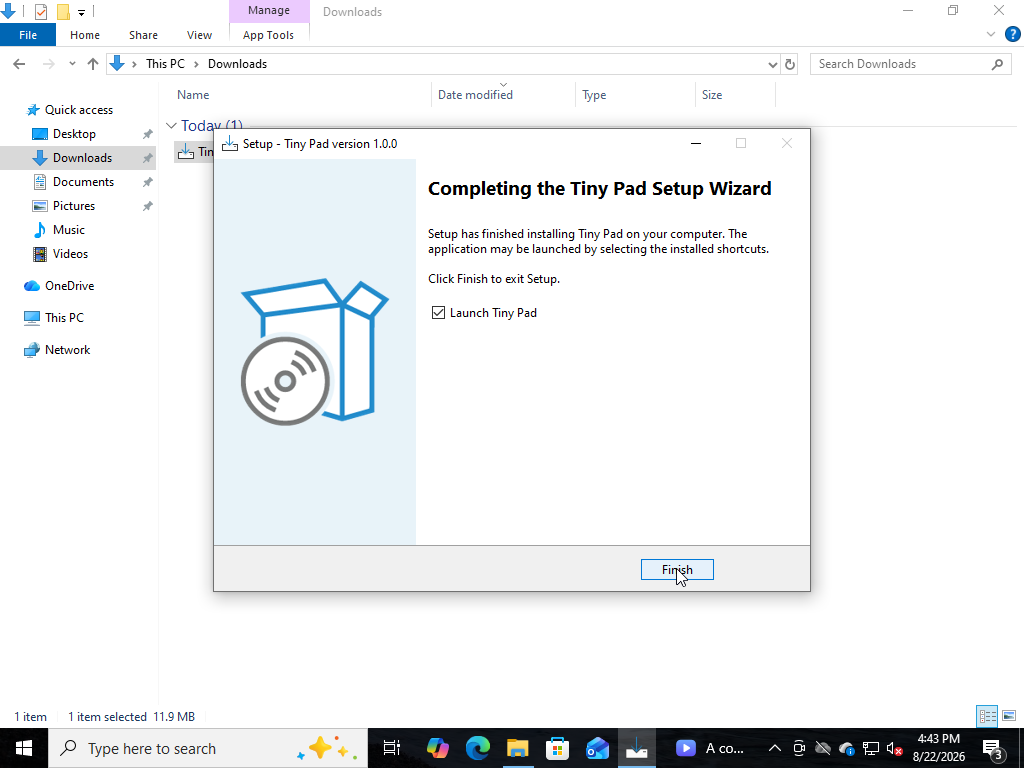Click the Finish button in Setup wizard
The width and height of the screenshot is (1024, 768).
[x=677, y=569]
